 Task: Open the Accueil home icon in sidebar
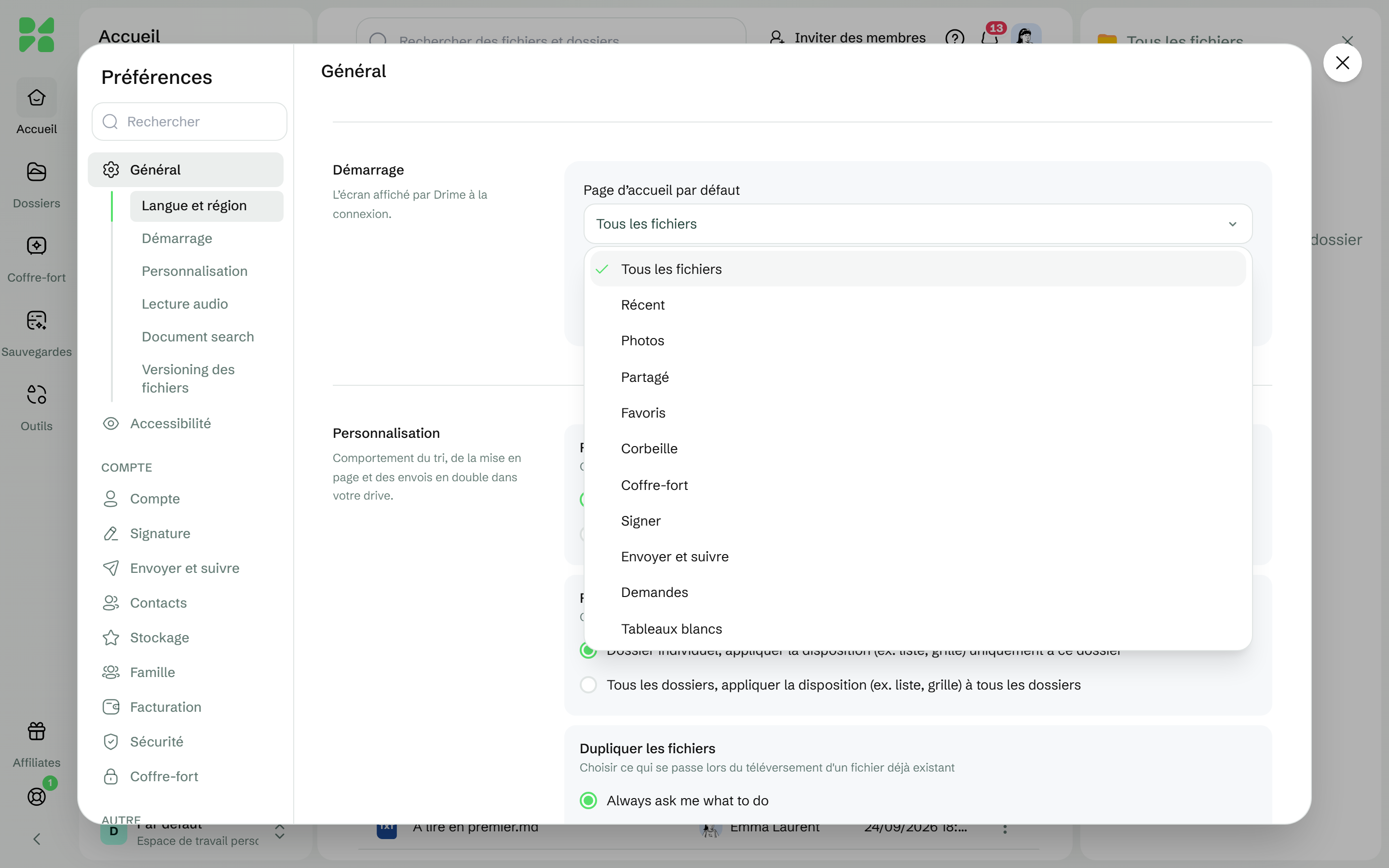click(x=36, y=97)
